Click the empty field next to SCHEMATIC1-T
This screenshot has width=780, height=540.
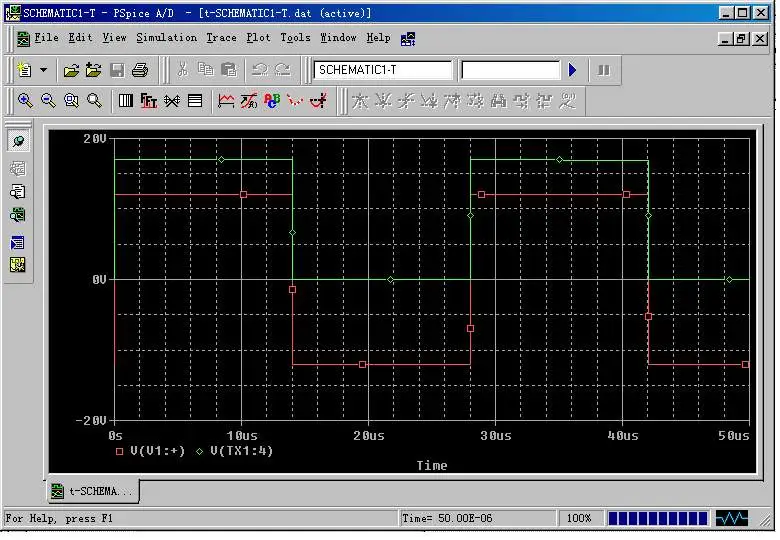tap(511, 70)
